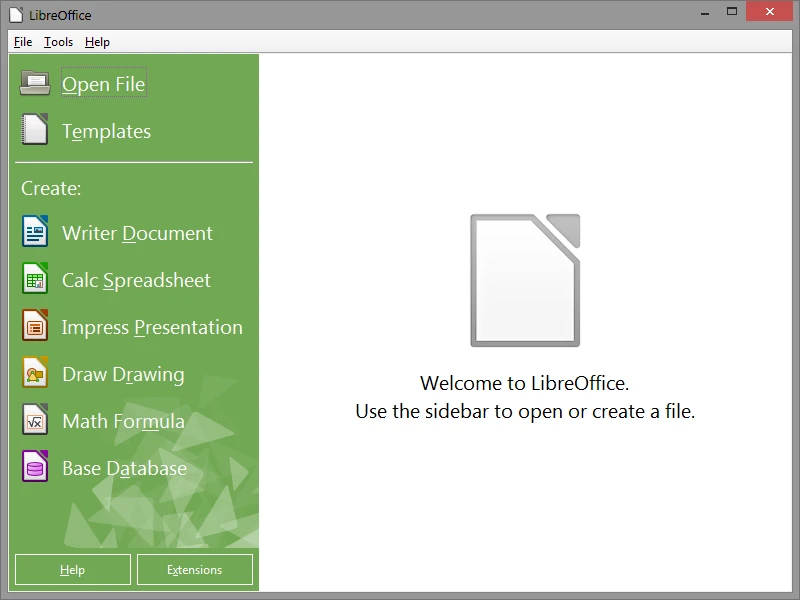Image resolution: width=800 pixels, height=600 pixels.
Task: Click the Open File icon
Action: point(33,83)
